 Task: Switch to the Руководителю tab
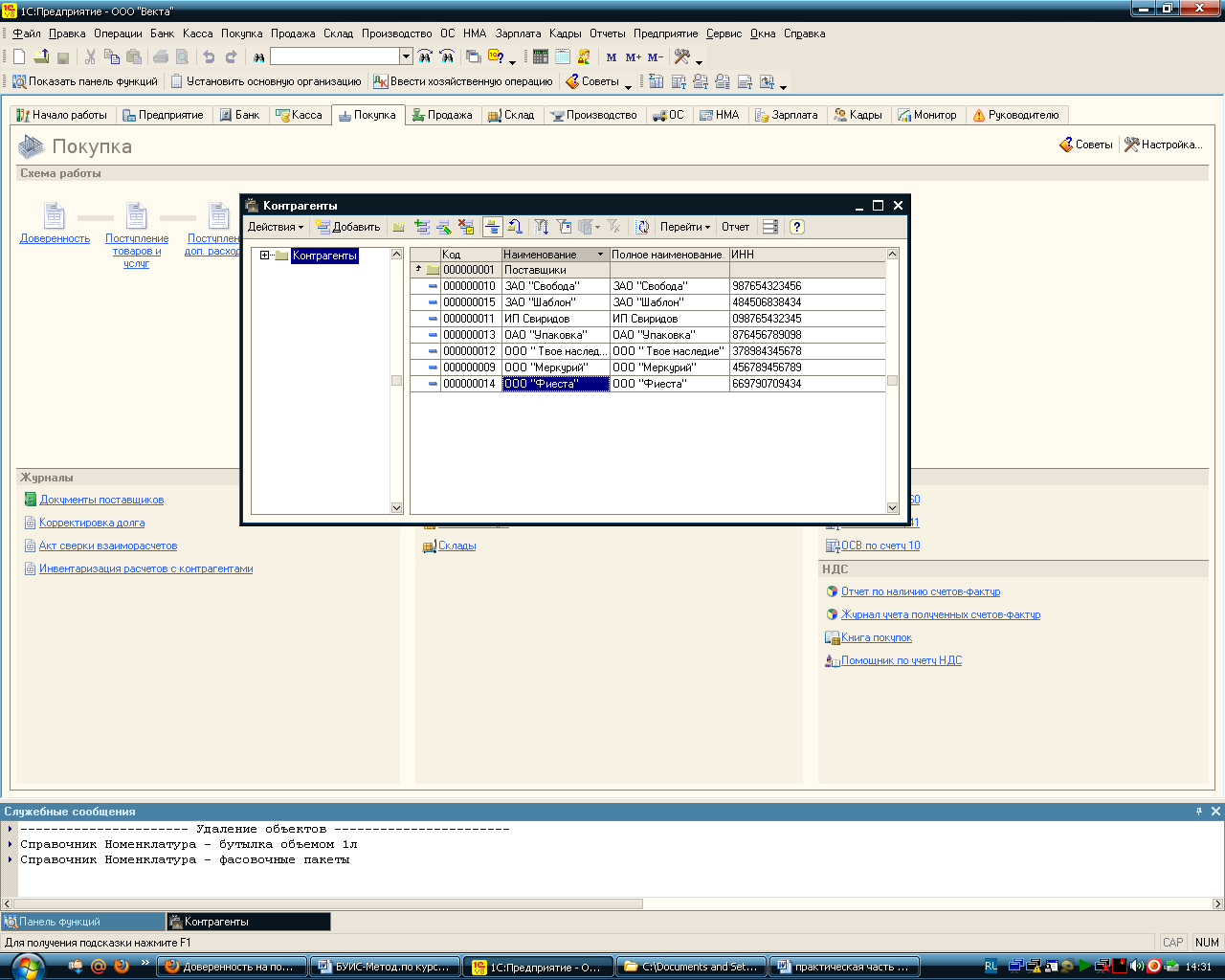(1016, 115)
